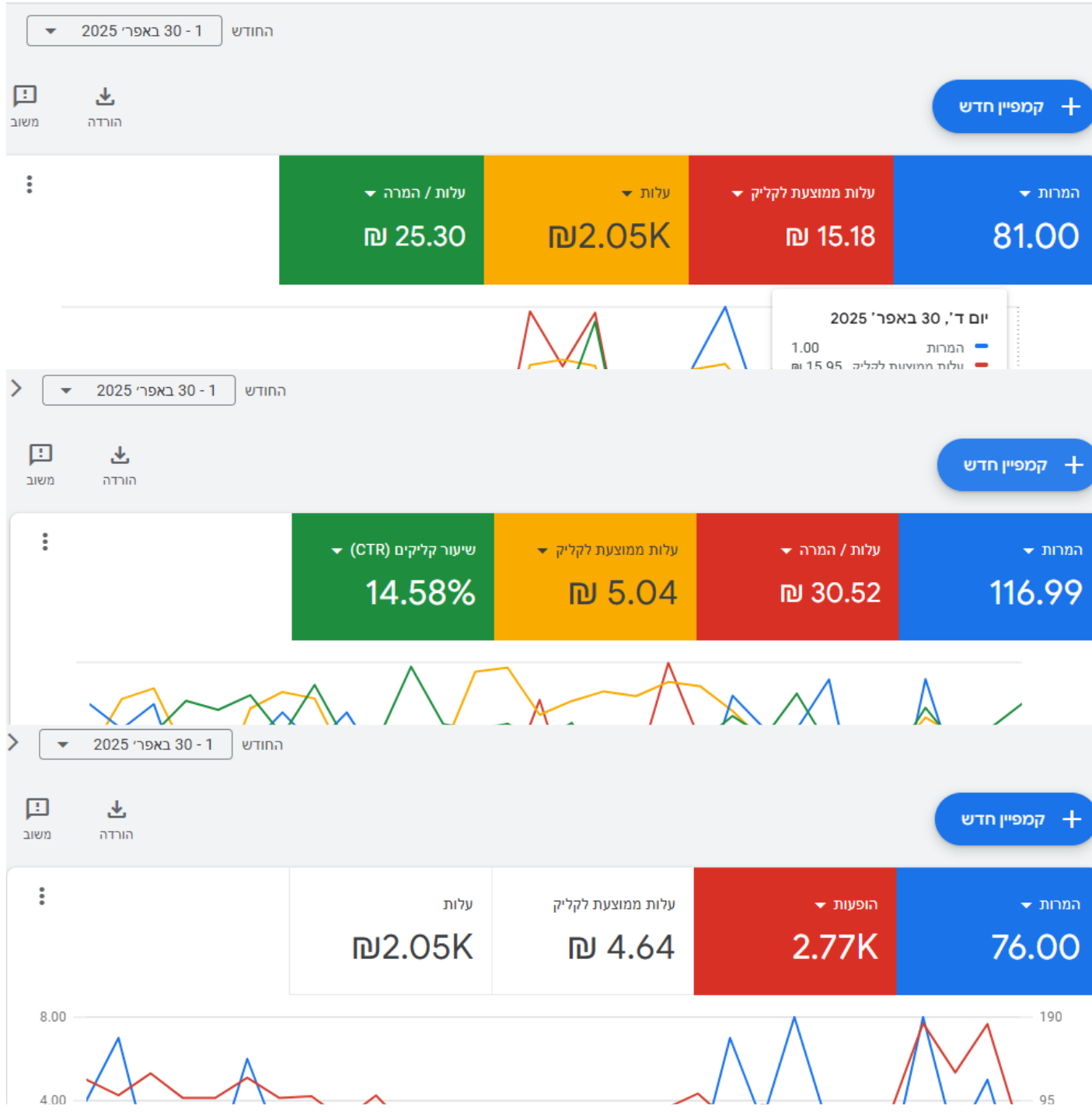The height and width of the screenshot is (1113, 1092).
Task: Open the עלות / המרה dropdown on the ₪25.30 card
Action: click(x=415, y=193)
